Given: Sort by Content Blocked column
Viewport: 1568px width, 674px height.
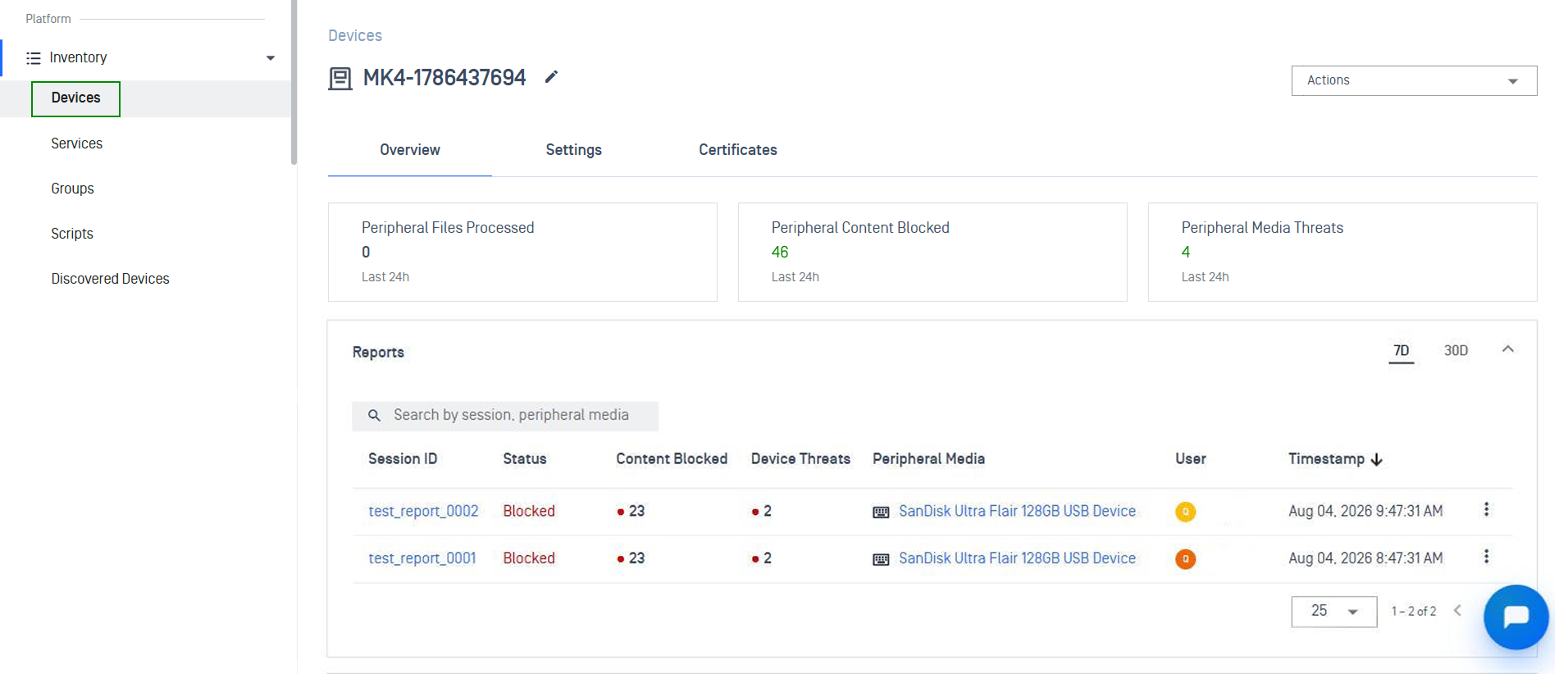Looking at the screenshot, I should pyautogui.click(x=672, y=459).
